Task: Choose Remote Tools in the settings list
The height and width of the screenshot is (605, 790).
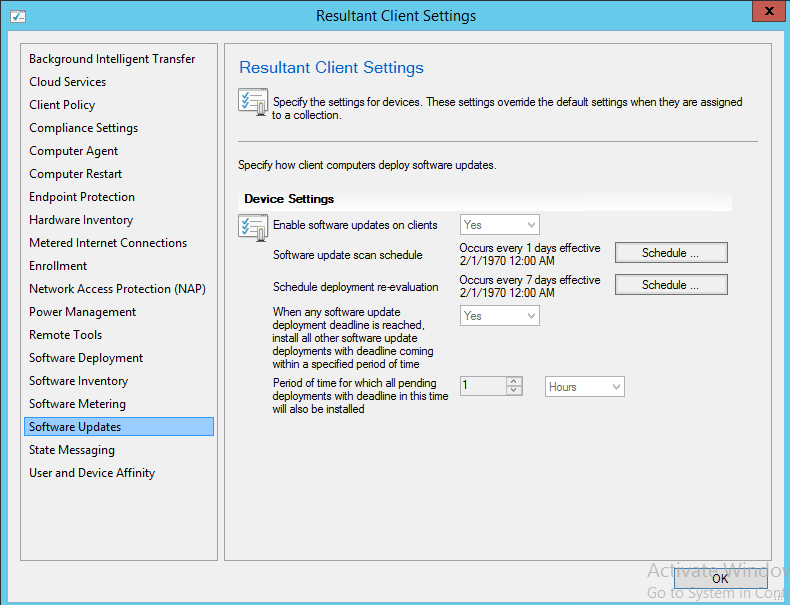Action: (x=66, y=335)
